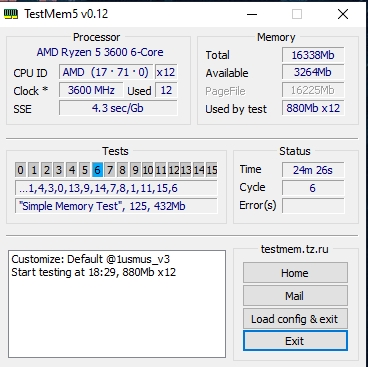Click the PageFile value 16225Mb

313,90
